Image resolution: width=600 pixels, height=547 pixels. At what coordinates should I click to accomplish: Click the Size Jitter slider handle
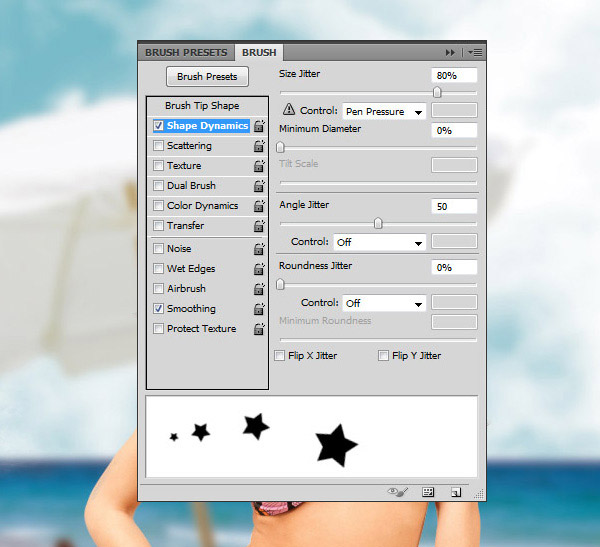pyautogui.click(x=437, y=92)
